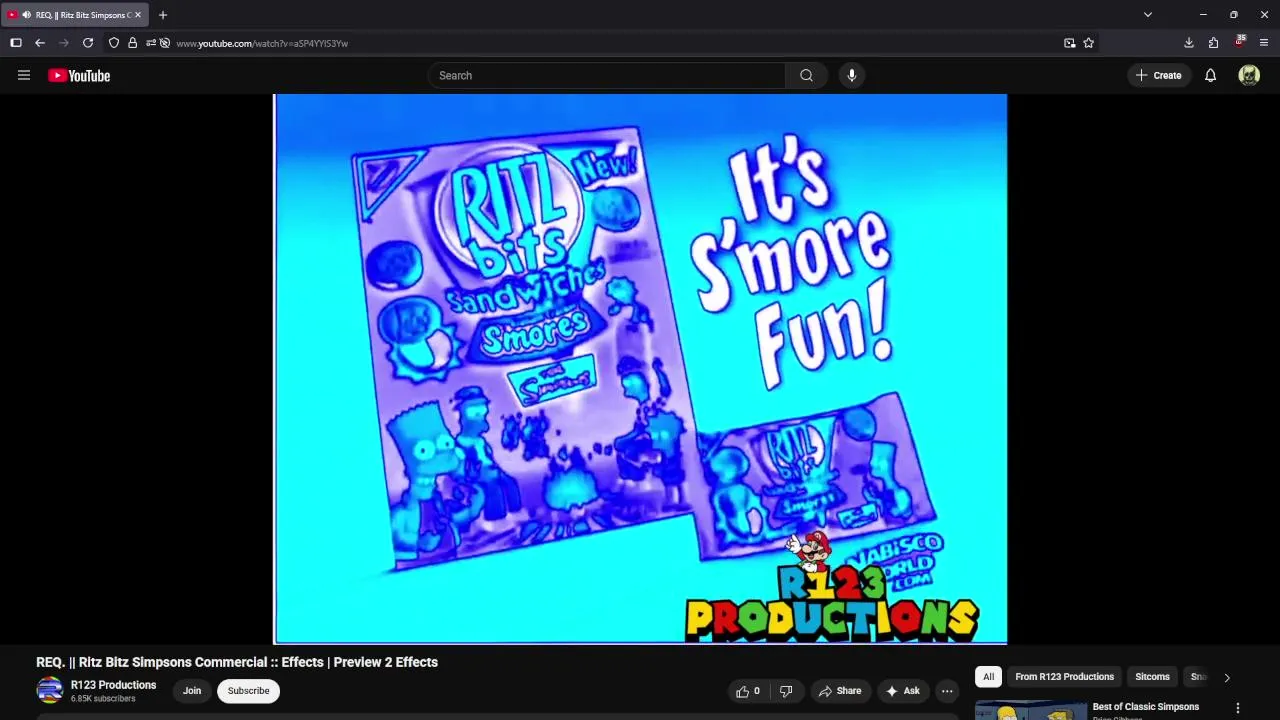The image size is (1280, 720).
Task: Reload the current page
Action: pos(88,43)
